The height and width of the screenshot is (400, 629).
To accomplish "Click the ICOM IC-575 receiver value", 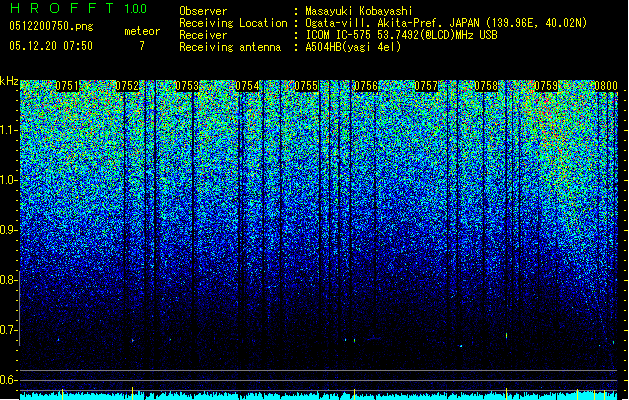I will (401, 35).
